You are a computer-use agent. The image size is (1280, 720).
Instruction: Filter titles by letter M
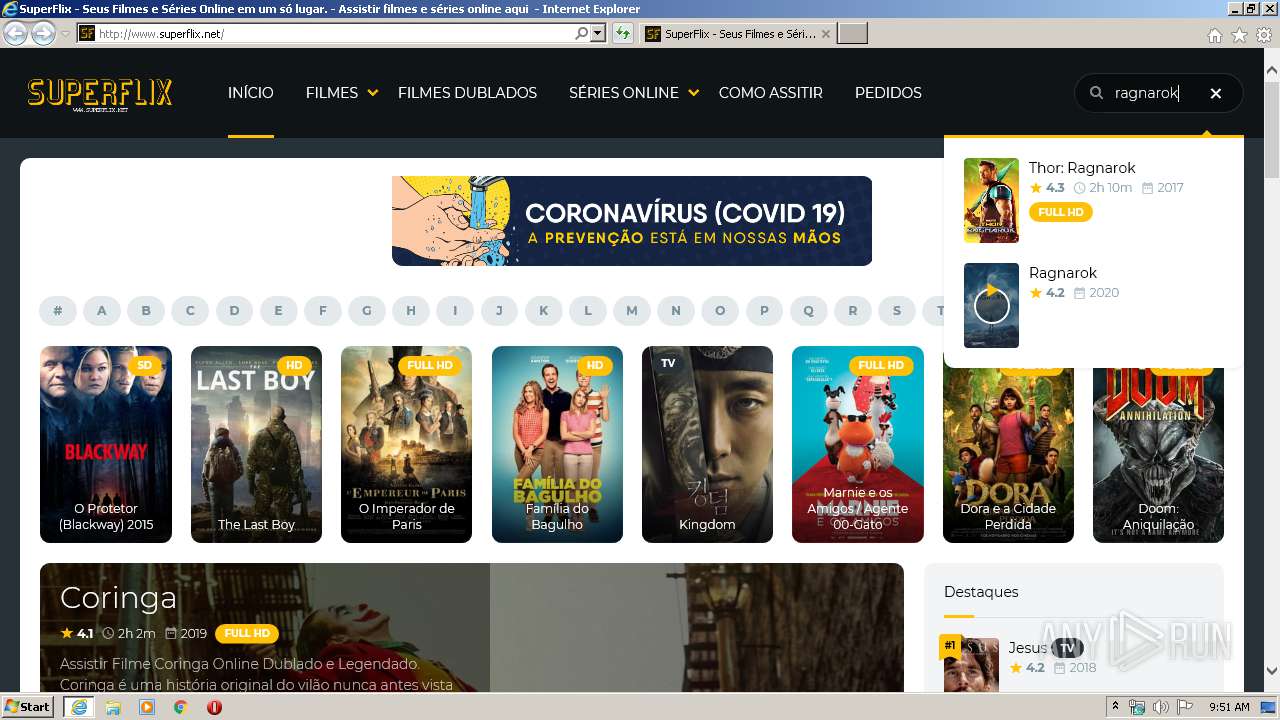[x=632, y=311]
